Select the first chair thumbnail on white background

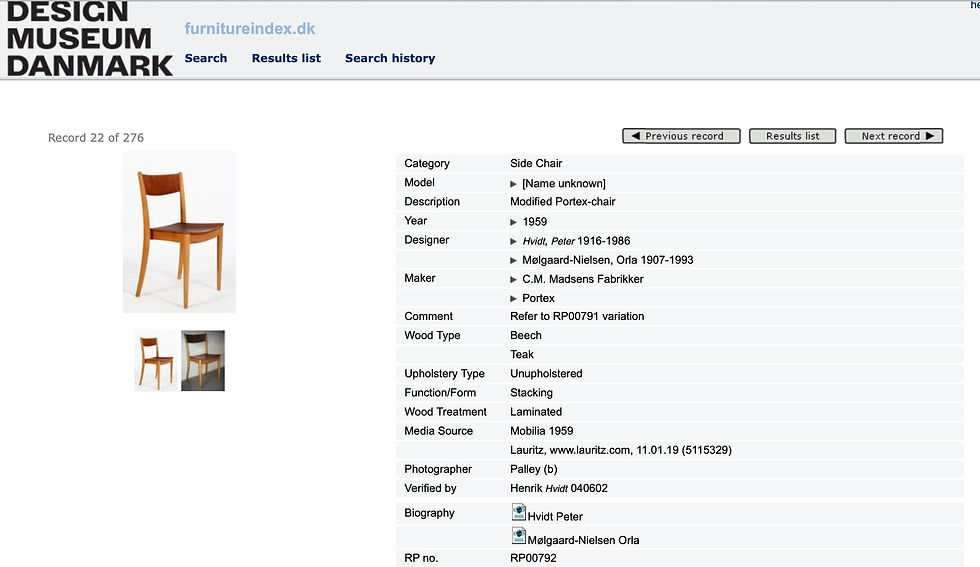click(157, 361)
